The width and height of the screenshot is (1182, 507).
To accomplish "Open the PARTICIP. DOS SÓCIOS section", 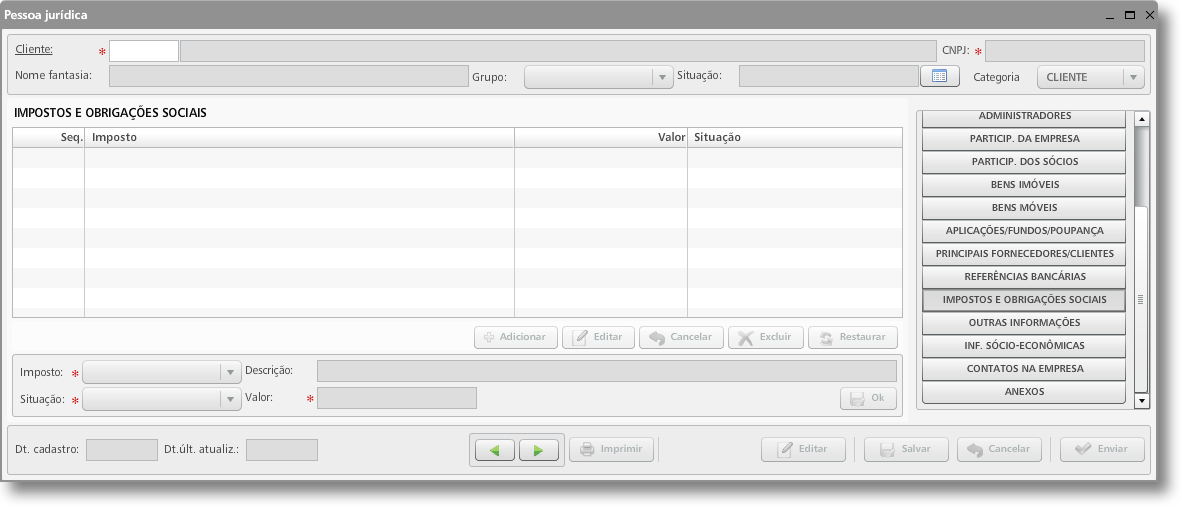I will pos(1024,162).
